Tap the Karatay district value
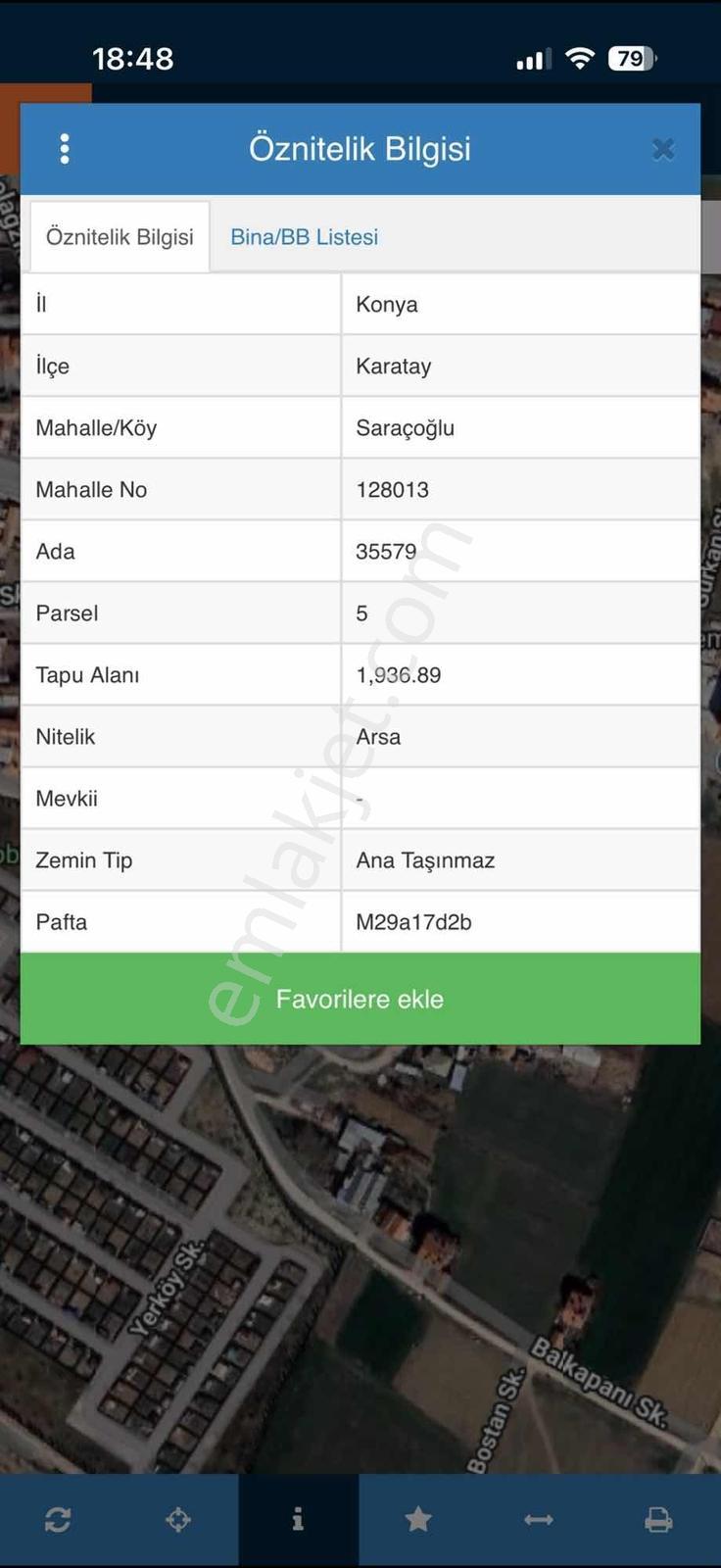Viewport: 721px width, 1568px height. click(394, 367)
